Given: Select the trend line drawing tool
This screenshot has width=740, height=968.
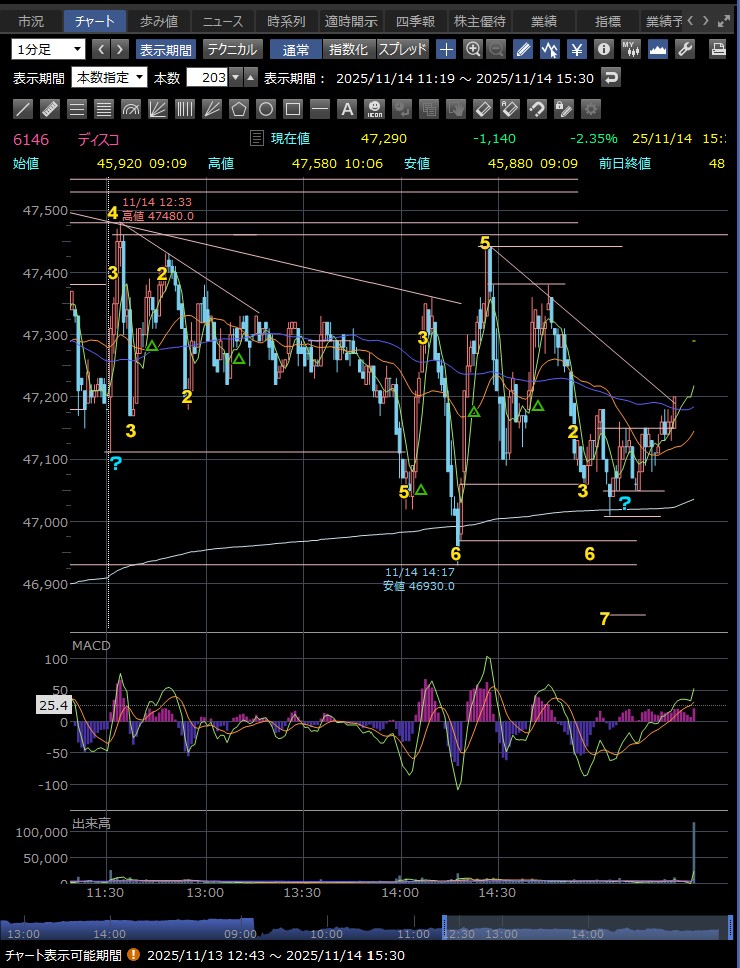Looking at the screenshot, I should (24, 109).
